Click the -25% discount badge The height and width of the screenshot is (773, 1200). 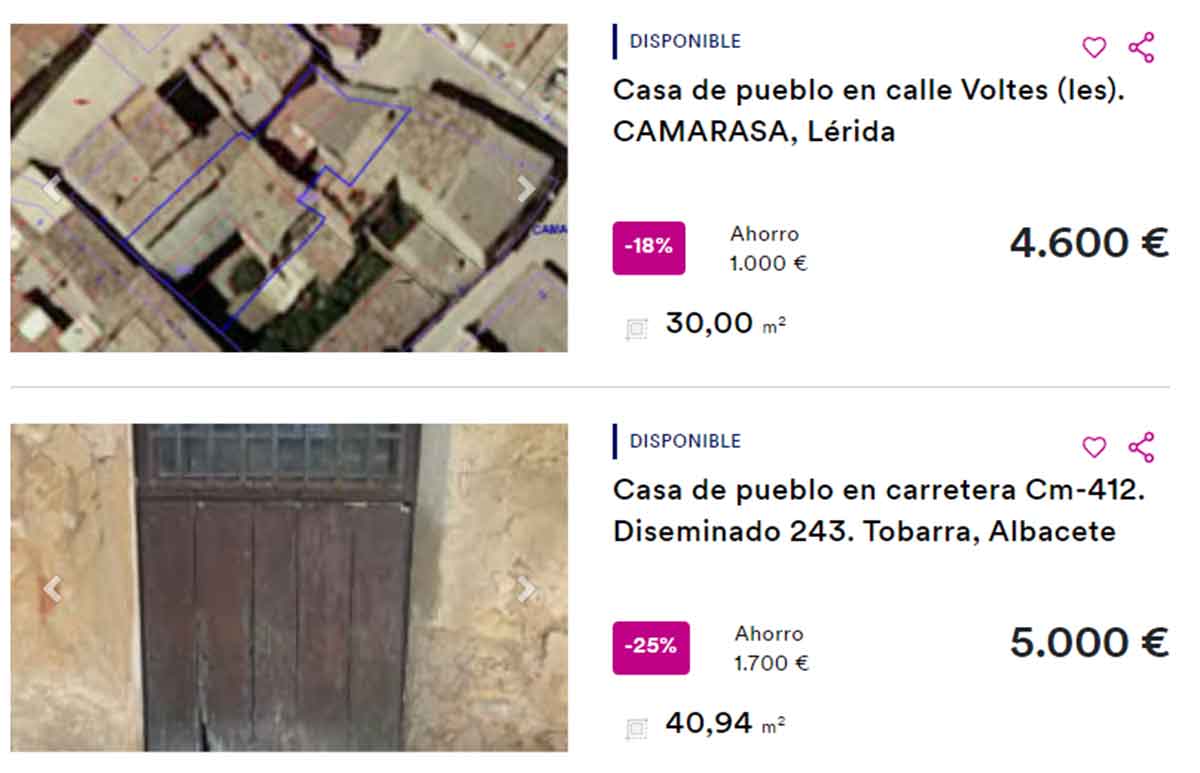point(651,648)
